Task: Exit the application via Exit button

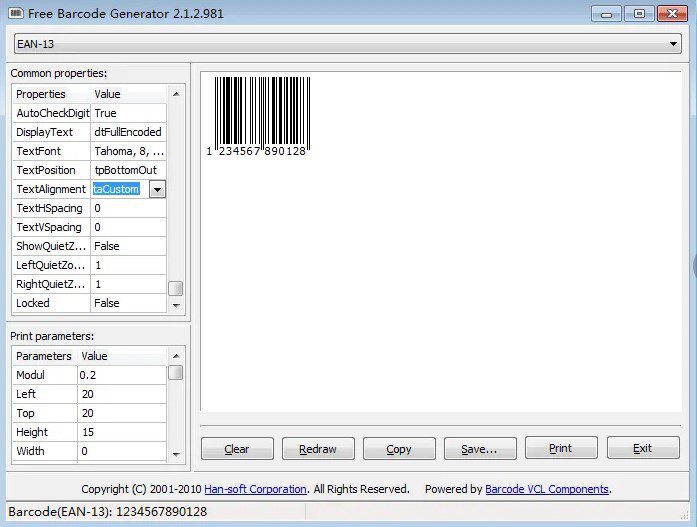Action: 643,448
